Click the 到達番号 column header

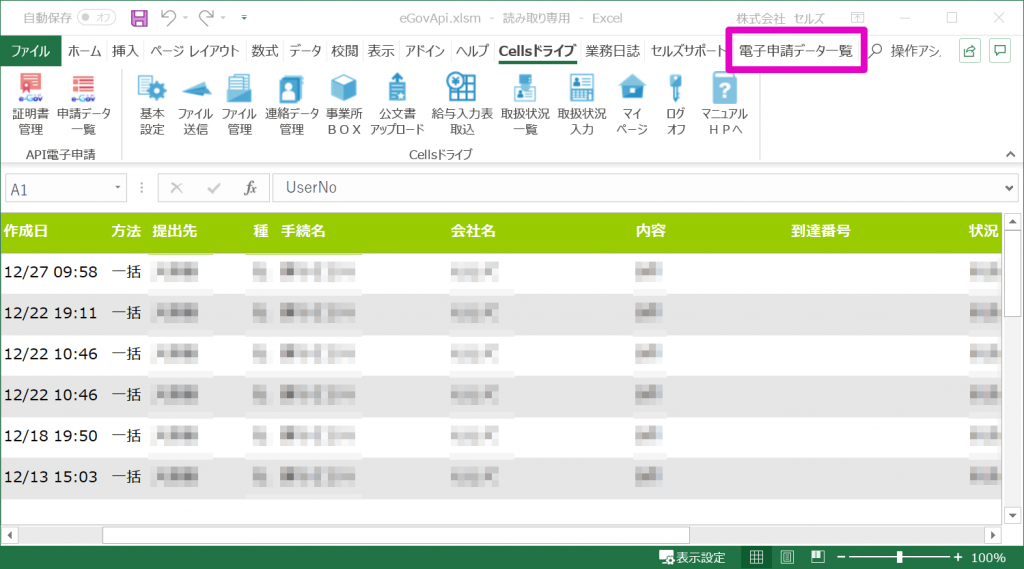pyautogui.click(x=820, y=231)
